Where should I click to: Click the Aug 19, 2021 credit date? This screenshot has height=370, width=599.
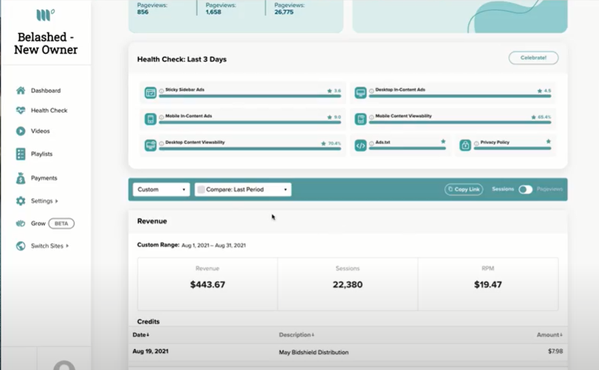coord(151,351)
